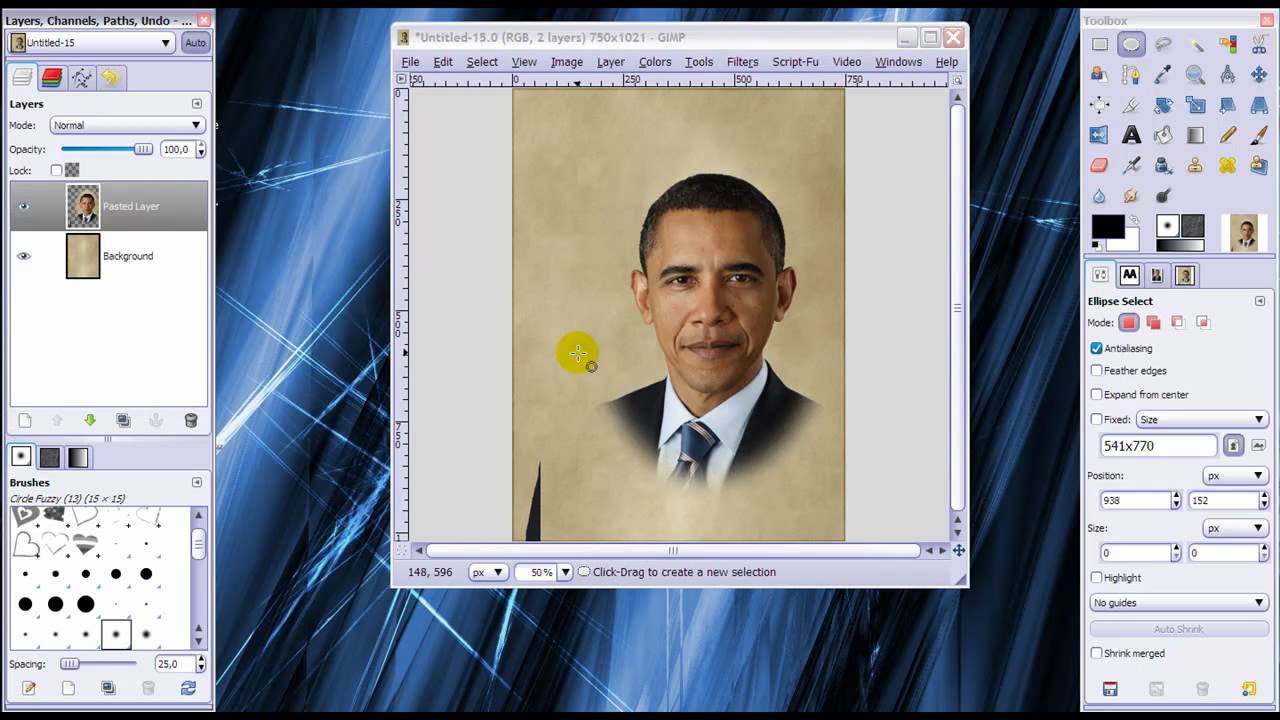Open the Fixed Size type dropdown
The height and width of the screenshot is (720, 1280).
1202,420
